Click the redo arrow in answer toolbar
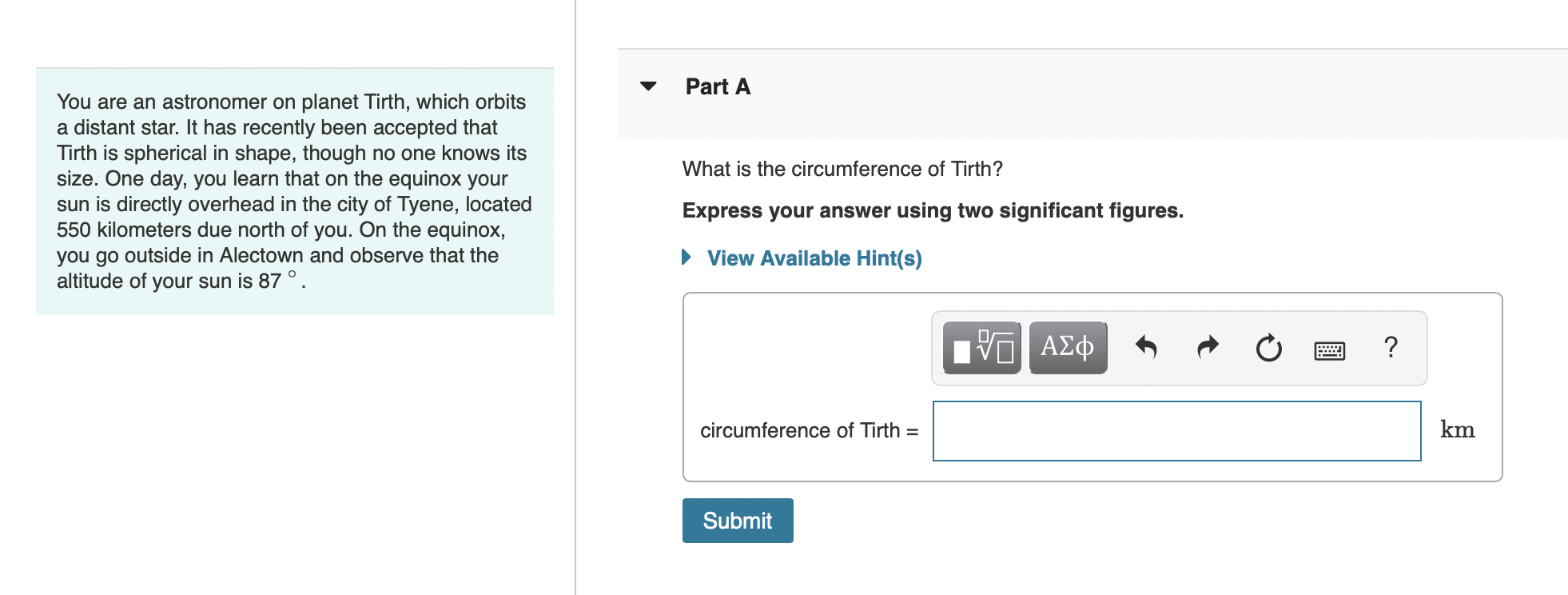Screen dimensions: 1568x595 1207,347
